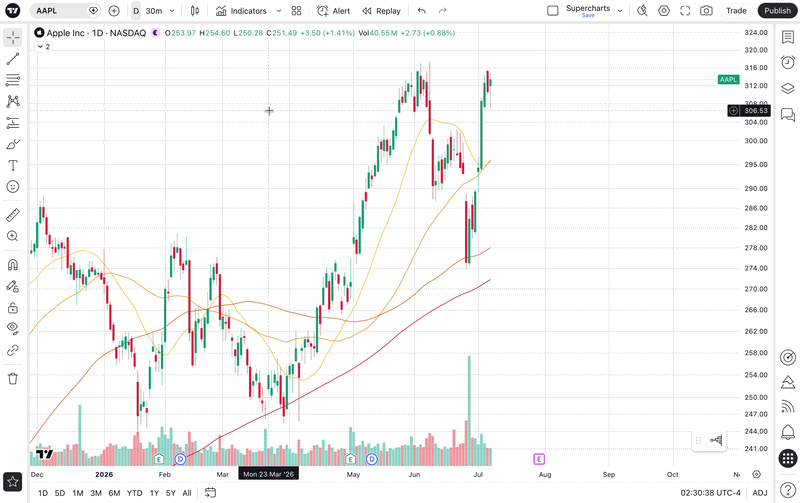The image size is (800, 503).
Task: Take a chart snapshot with camera icon
Action: 706,11
